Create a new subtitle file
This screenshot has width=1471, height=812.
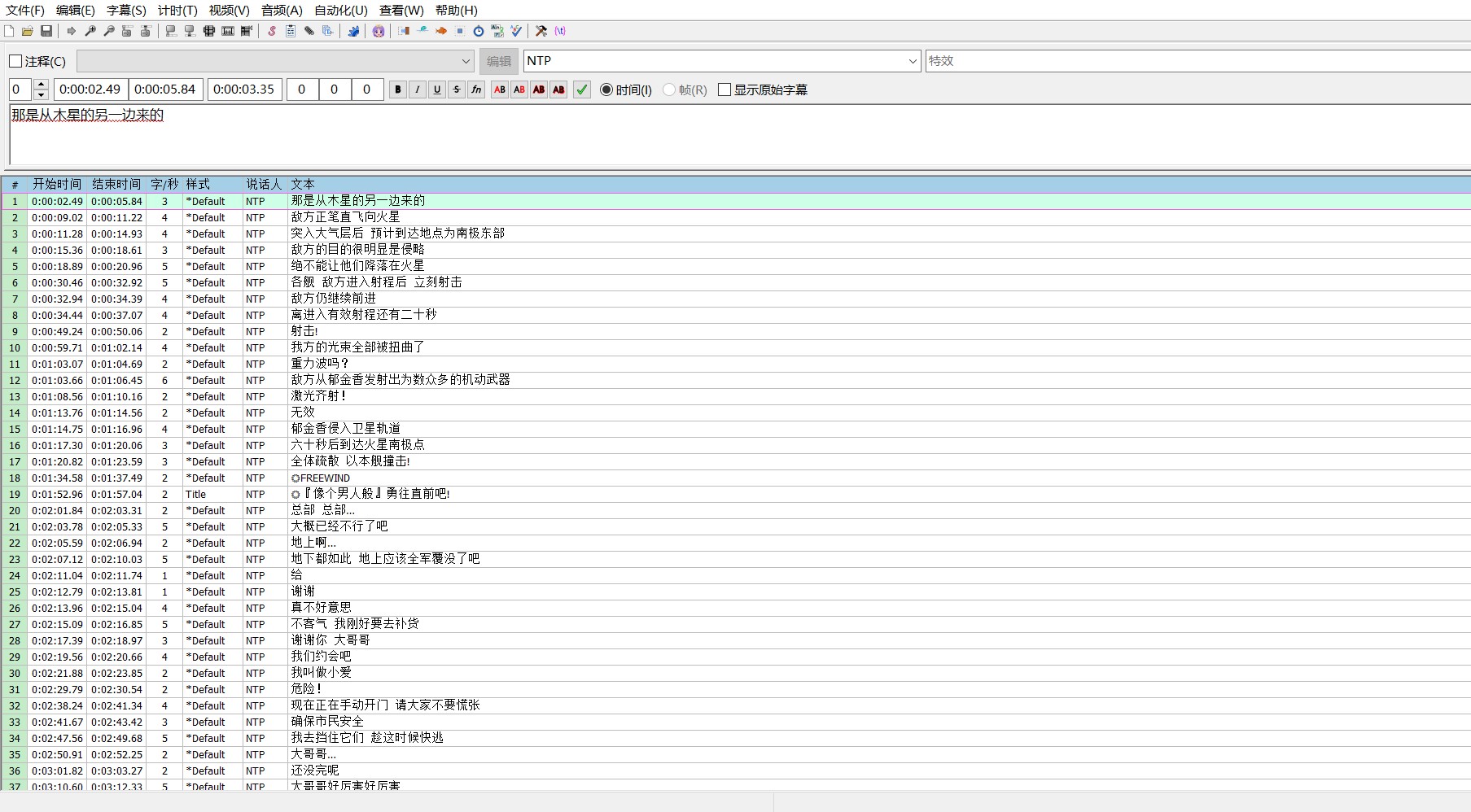click(9, 31)
